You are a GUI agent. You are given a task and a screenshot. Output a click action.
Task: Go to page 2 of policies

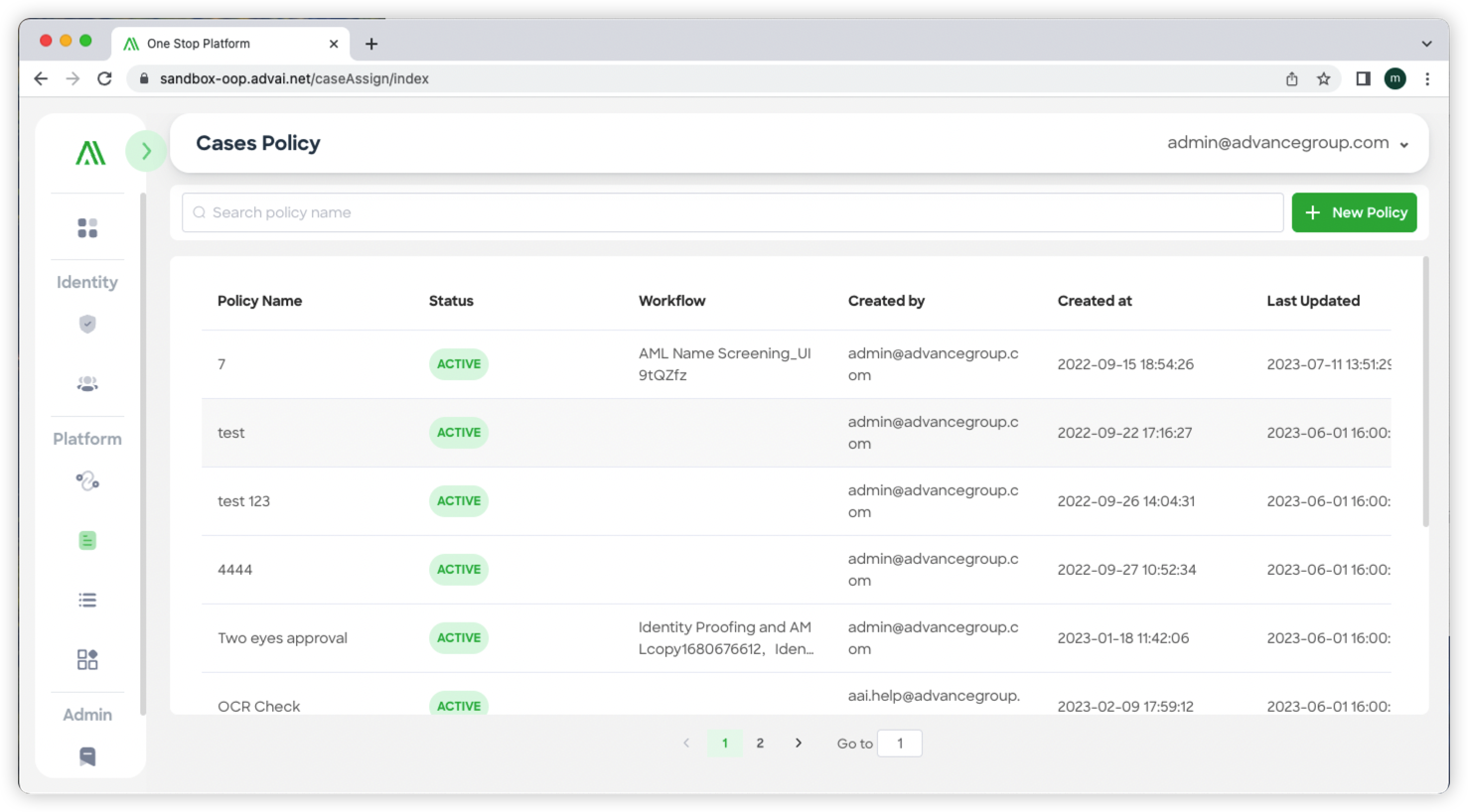click(760, 743)
